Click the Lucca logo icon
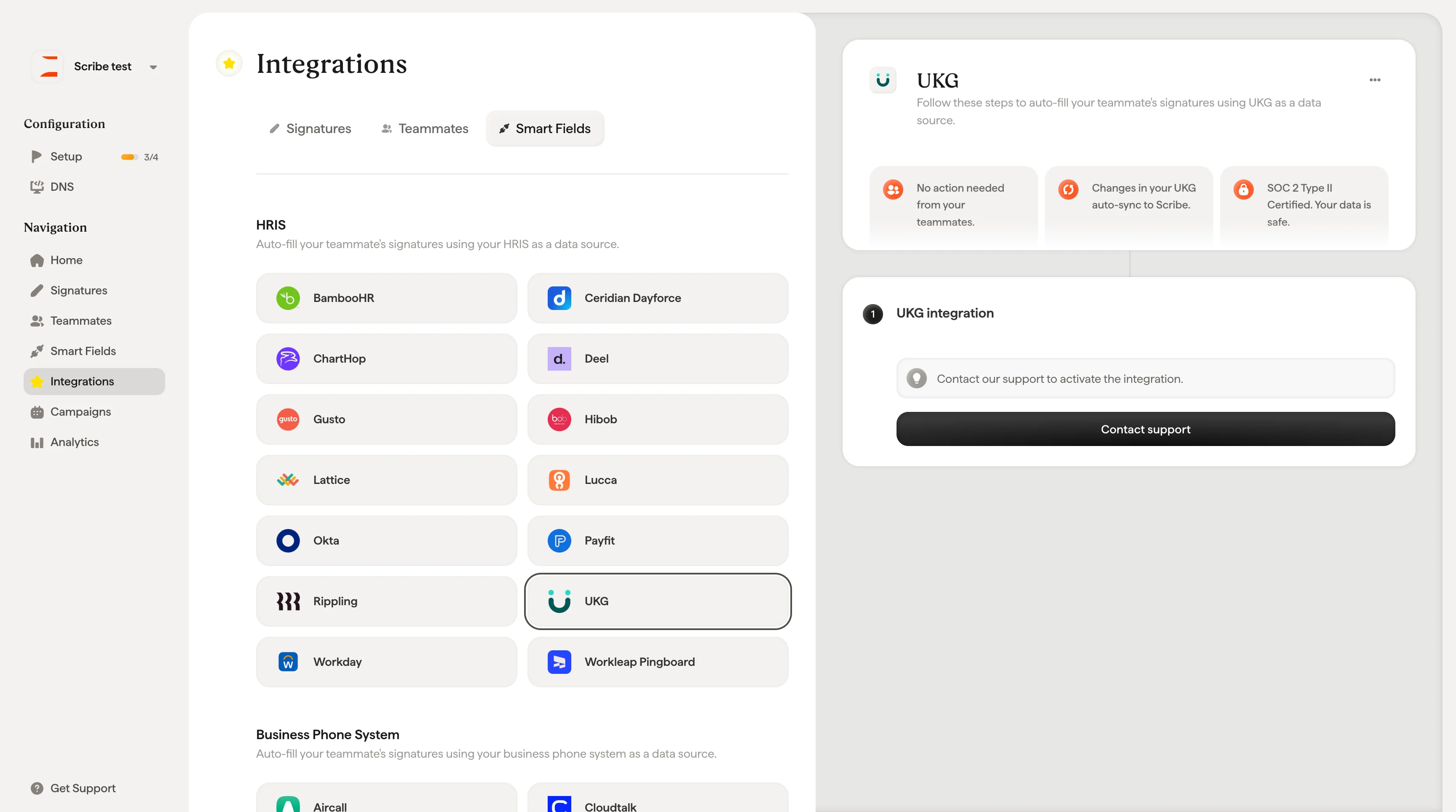 pos(559,480)
